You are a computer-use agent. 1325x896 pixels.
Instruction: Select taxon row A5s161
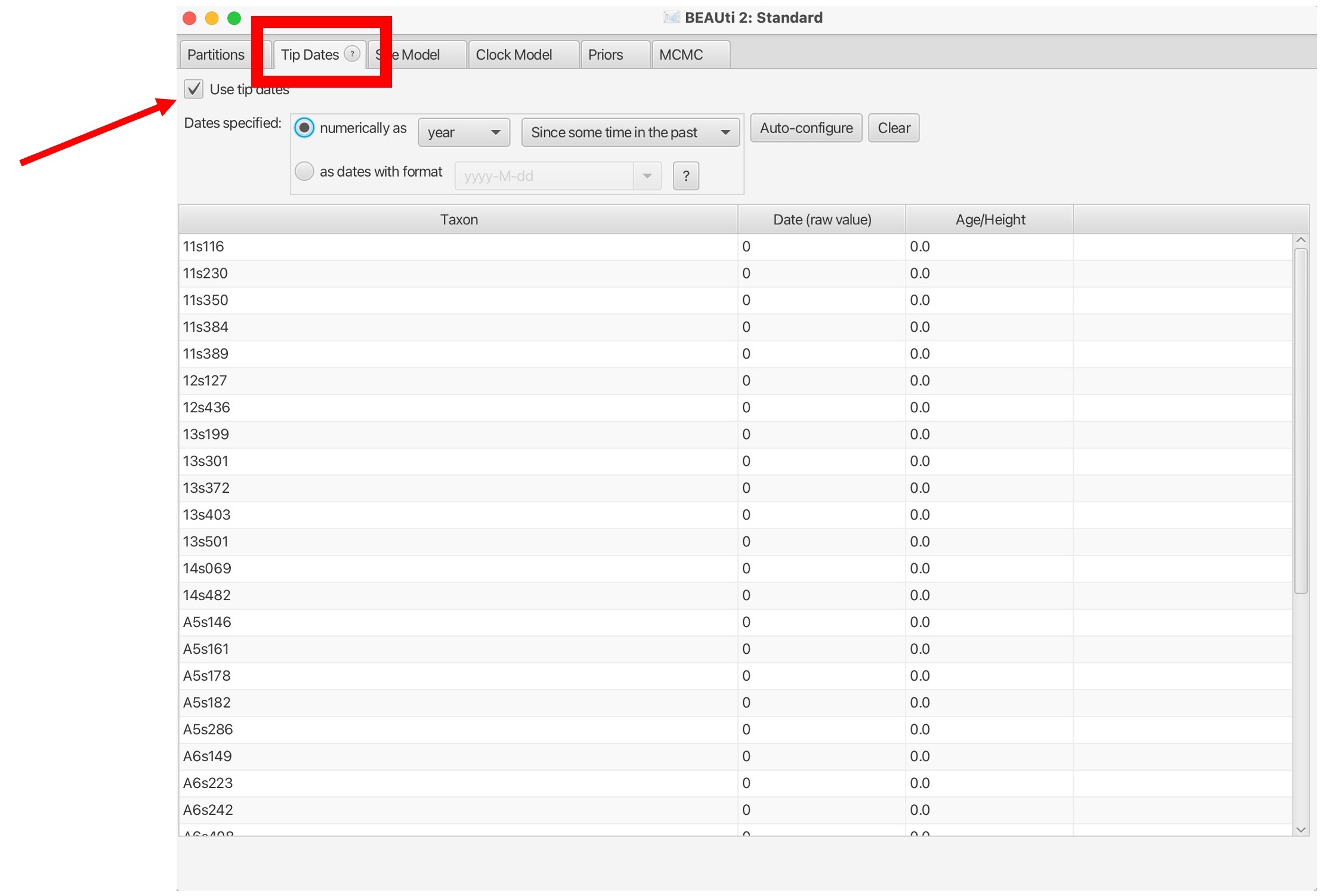point(735,649)
